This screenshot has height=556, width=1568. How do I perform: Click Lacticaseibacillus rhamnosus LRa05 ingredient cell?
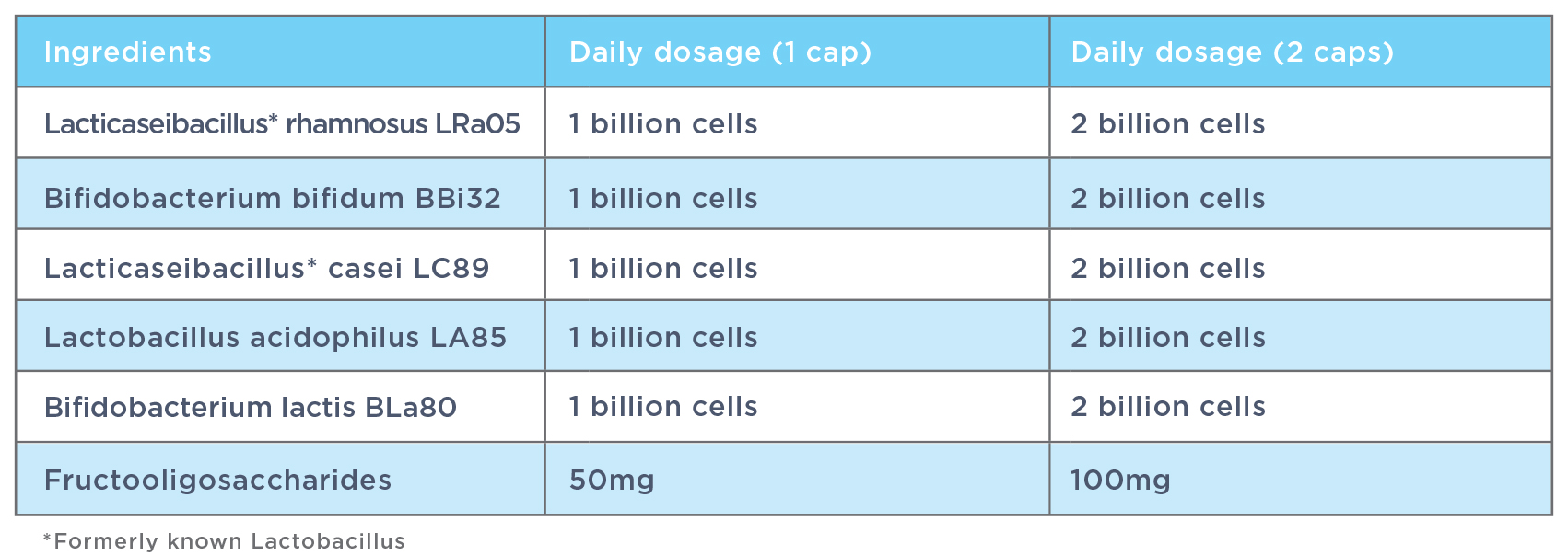[x=282, y=123]
